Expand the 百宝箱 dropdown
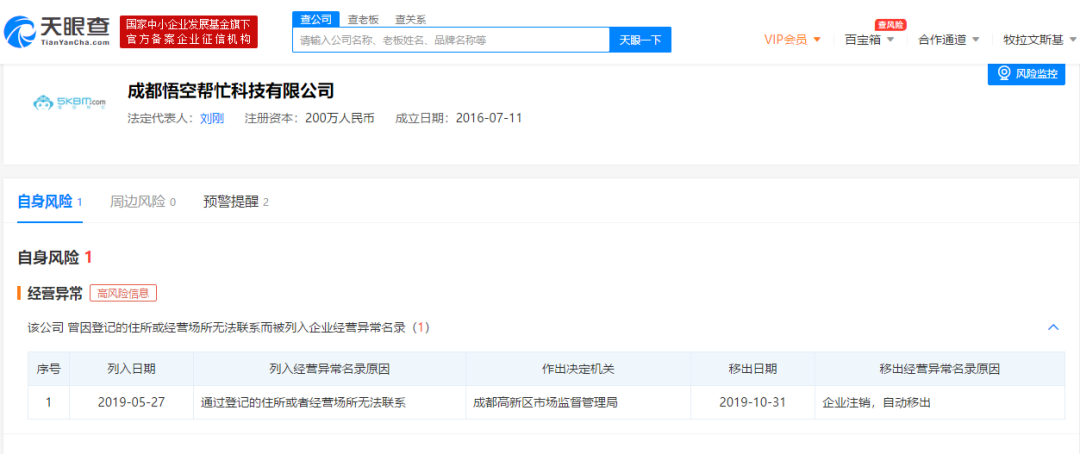Viewport: 1080px width, 454px height. coord(870,40)
